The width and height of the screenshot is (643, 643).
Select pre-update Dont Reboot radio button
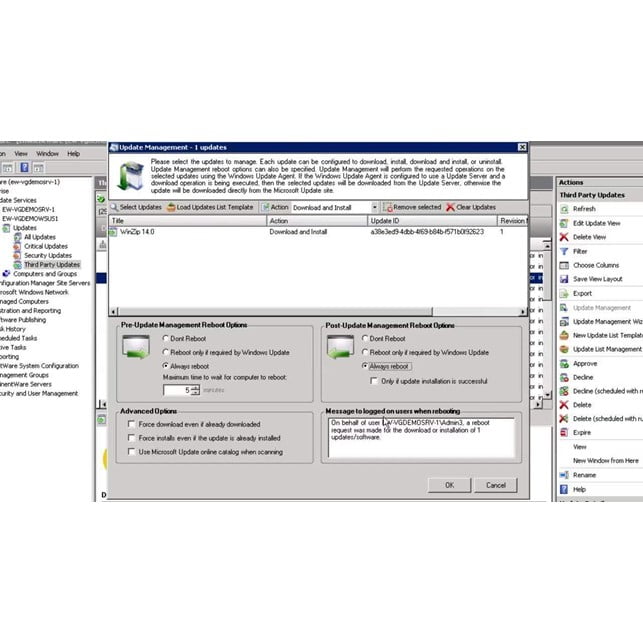pyautogui.click(x=166, y=339)
